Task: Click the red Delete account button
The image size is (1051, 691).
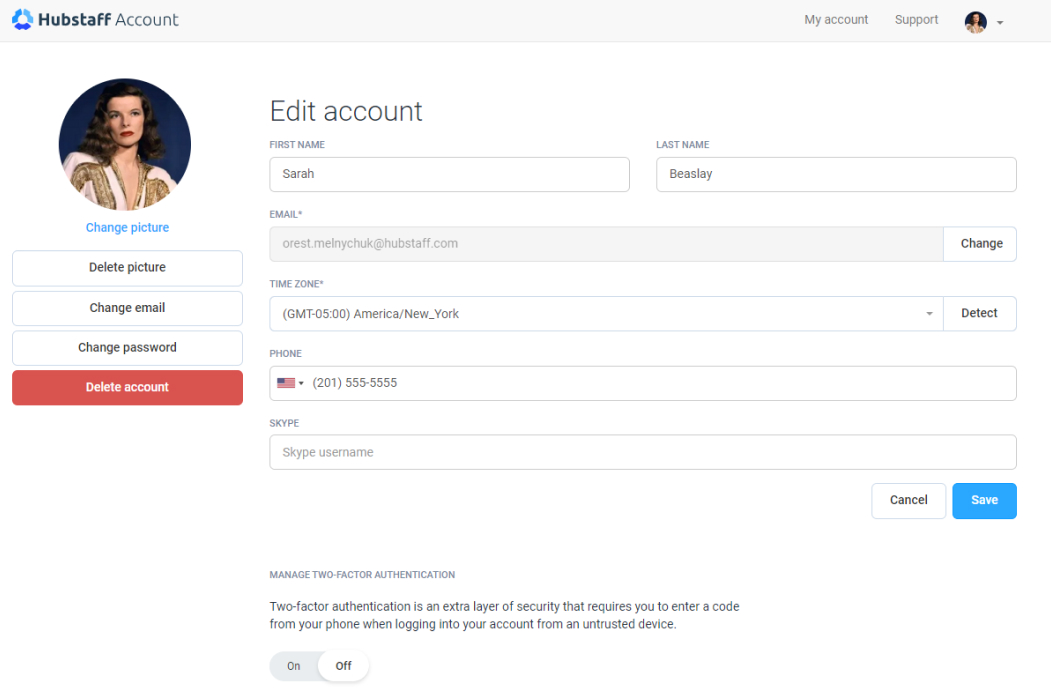Action: 127,387
